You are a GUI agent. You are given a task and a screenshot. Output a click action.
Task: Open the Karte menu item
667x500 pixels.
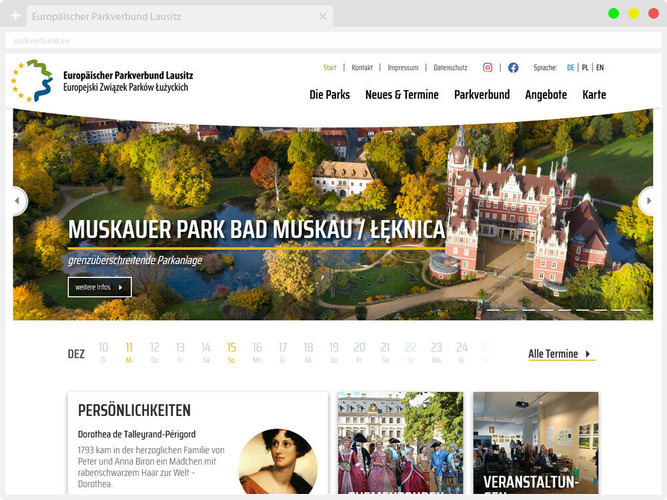(594, 95)
